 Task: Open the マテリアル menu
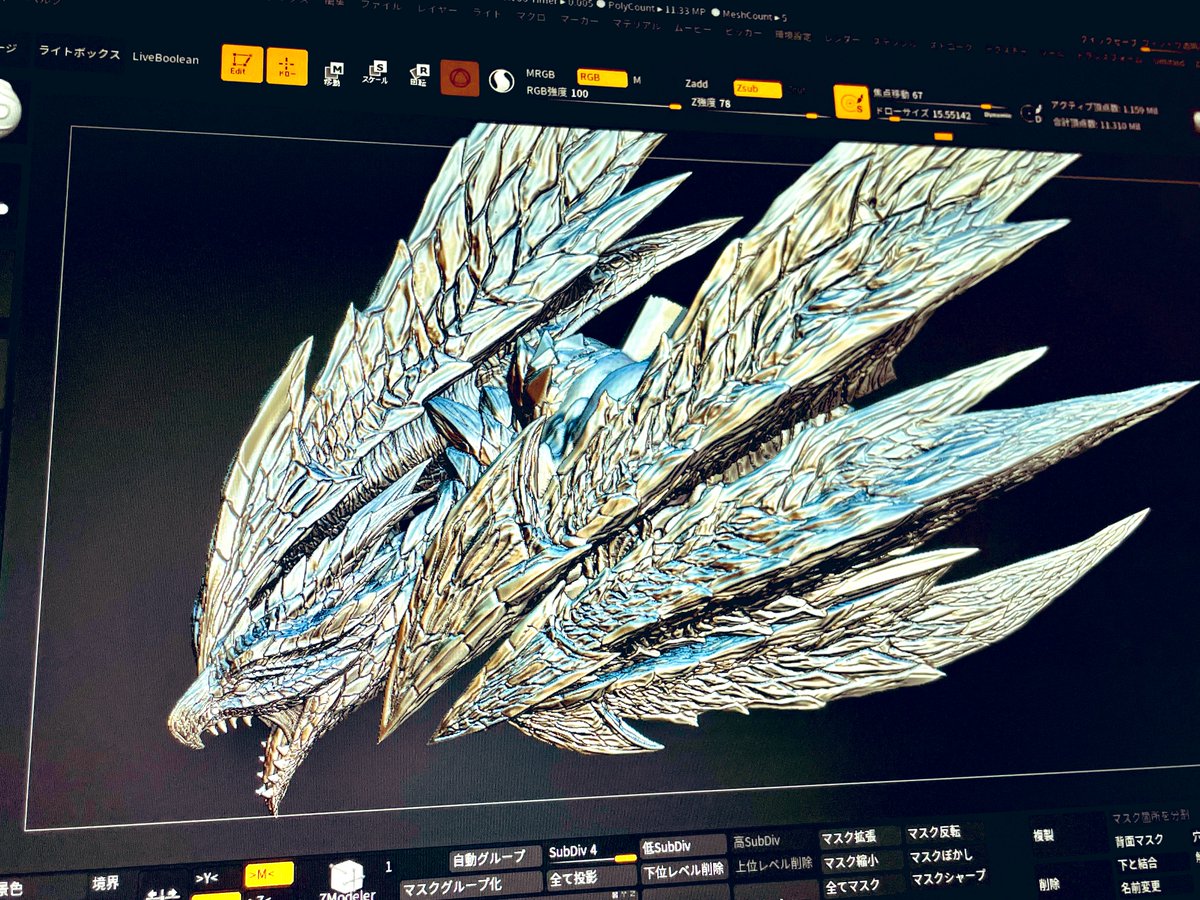(636, 24)
